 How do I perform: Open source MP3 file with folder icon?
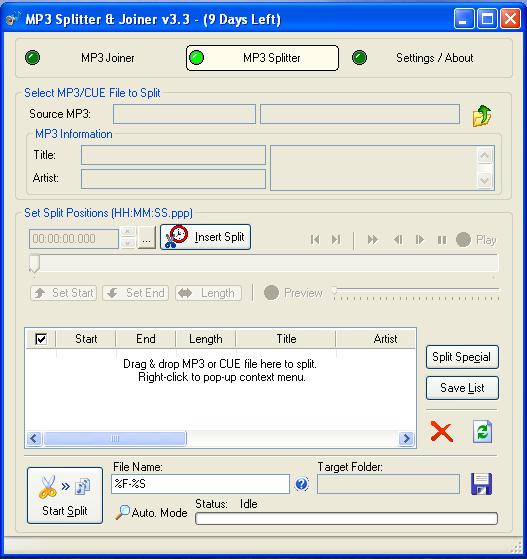pyautogui.click(x=482, y=116)
